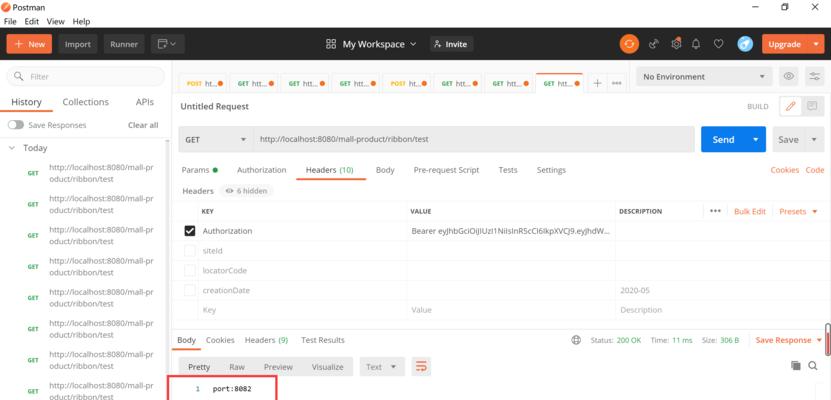This screenshot has height=400, width=831.
Task: Switch to the Collections tab
Action: pyautogui.click(x=85, y=102)
